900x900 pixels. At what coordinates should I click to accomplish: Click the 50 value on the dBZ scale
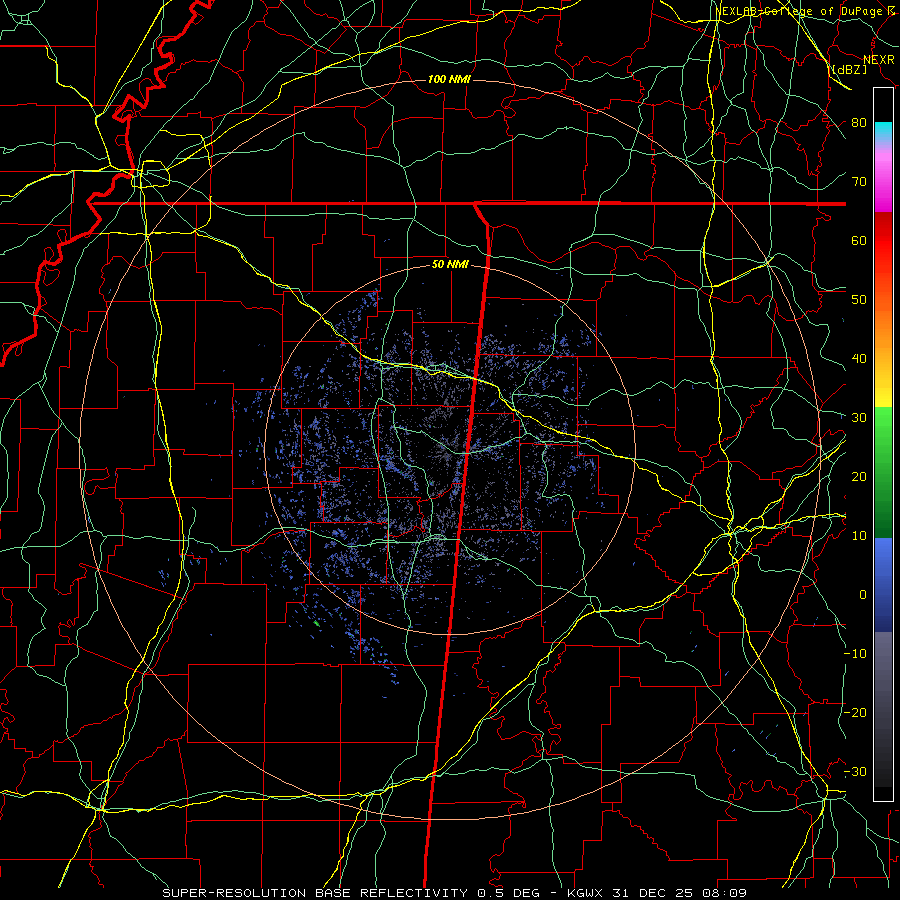pyautogui.click(x=859, y=300)
